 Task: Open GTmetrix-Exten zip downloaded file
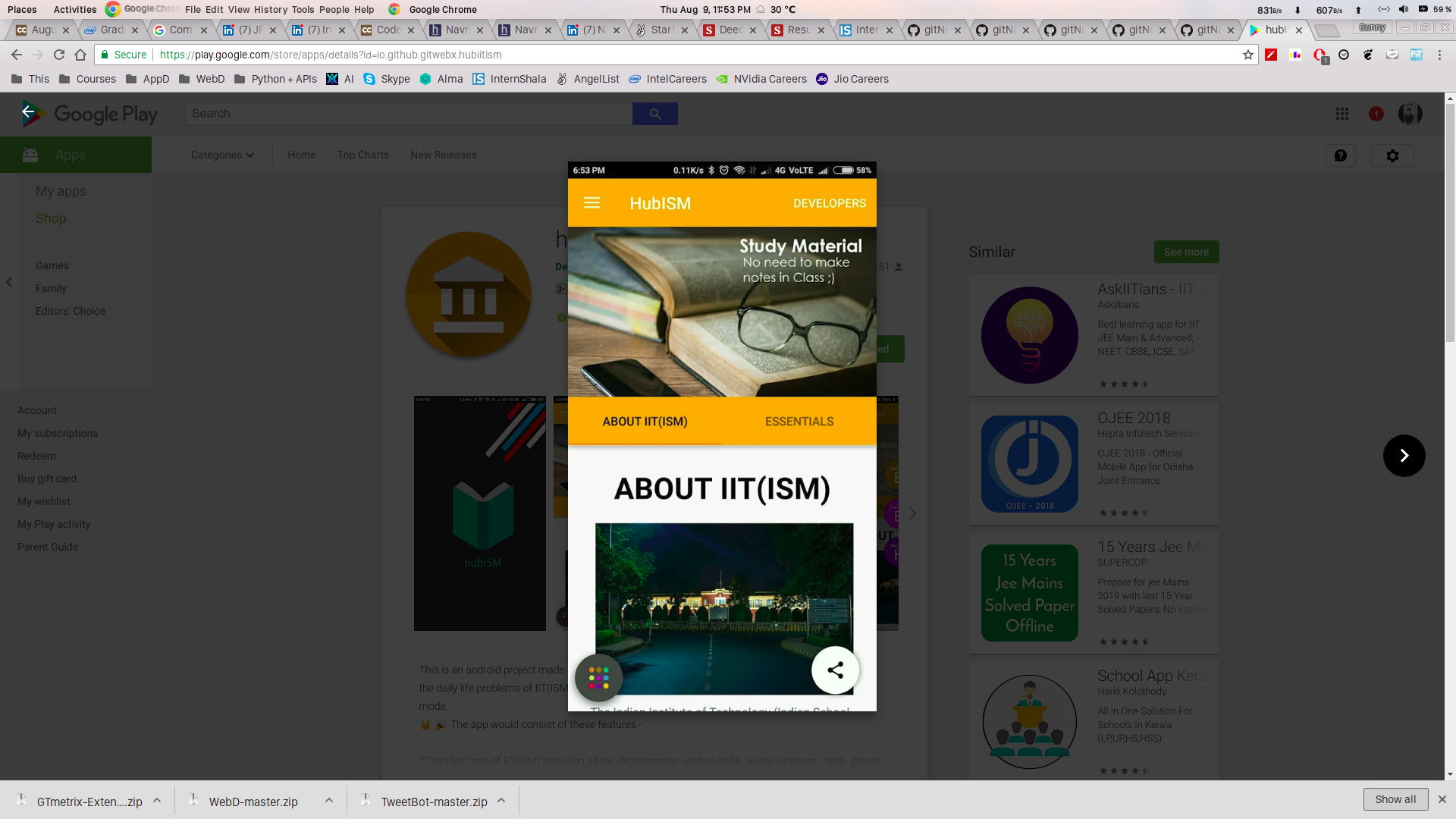point(79,801)
